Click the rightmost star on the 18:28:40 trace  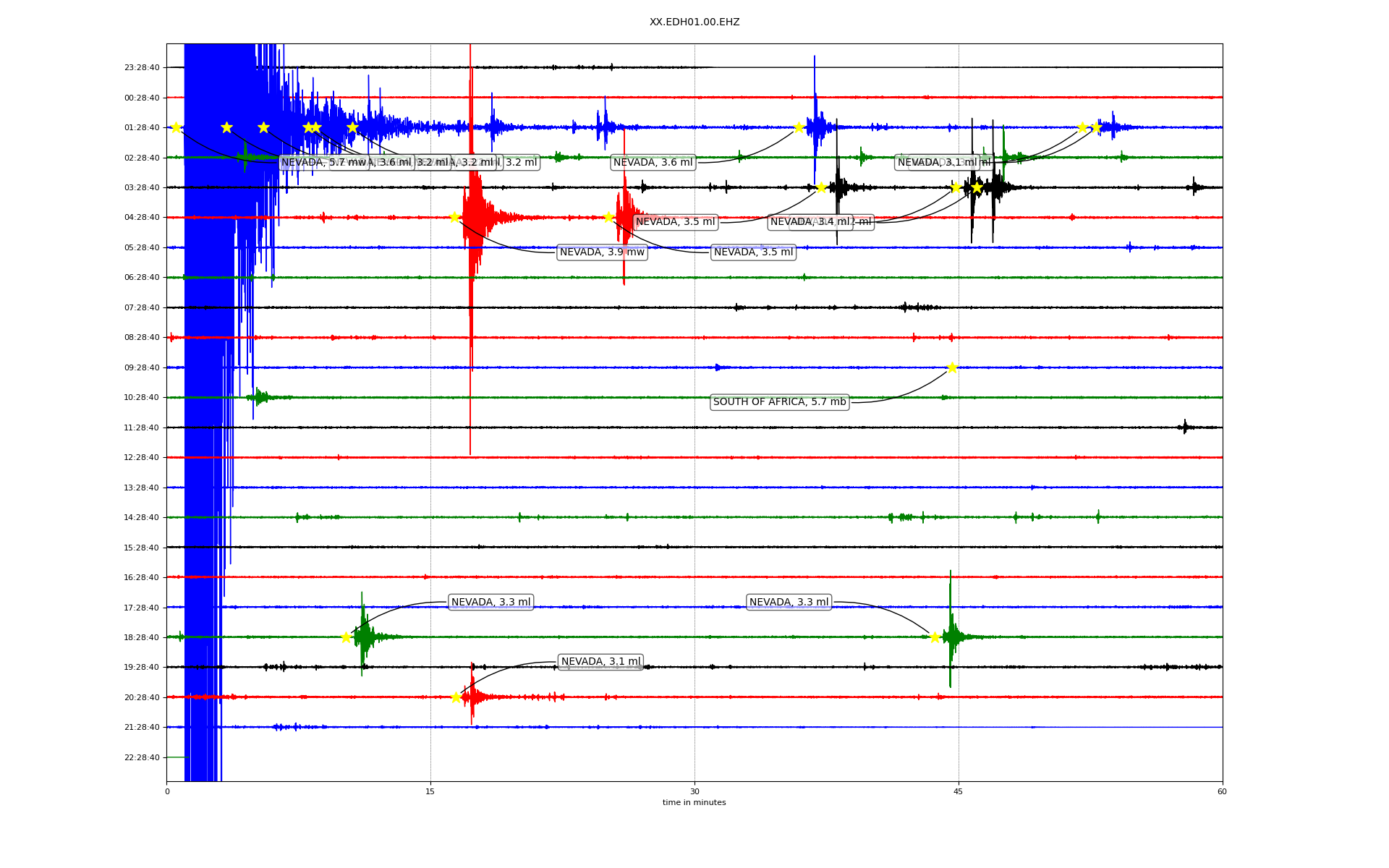point(935,637)
